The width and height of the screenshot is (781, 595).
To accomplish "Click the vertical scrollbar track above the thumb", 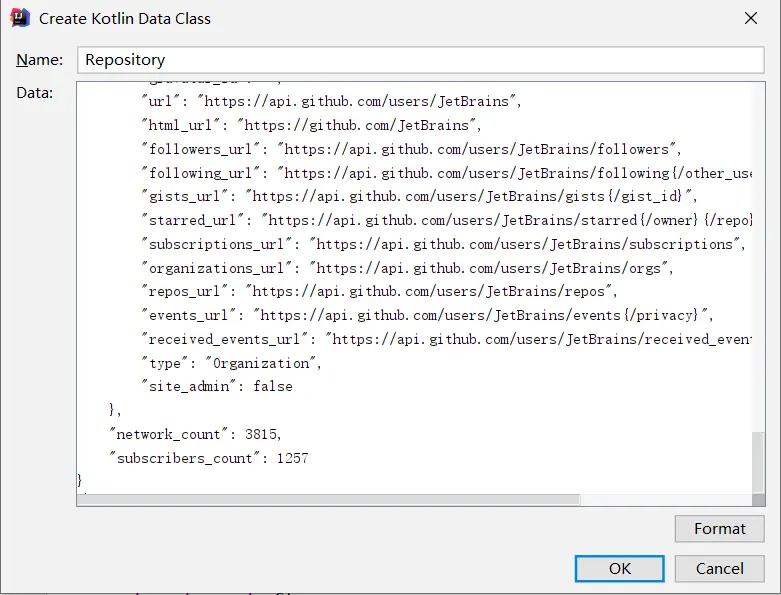I will click(758, 257).
